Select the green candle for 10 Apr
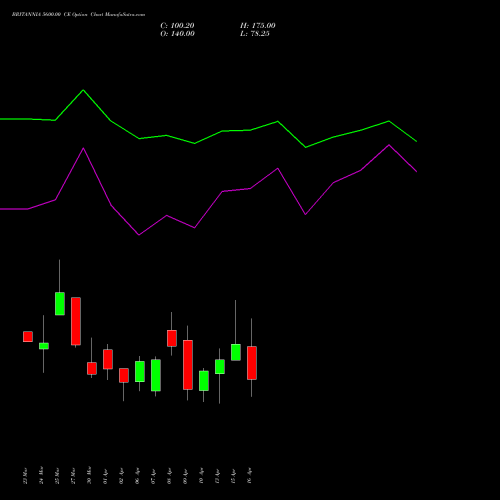This screenshot has height=500, width=500. click(x=204, y=381)
